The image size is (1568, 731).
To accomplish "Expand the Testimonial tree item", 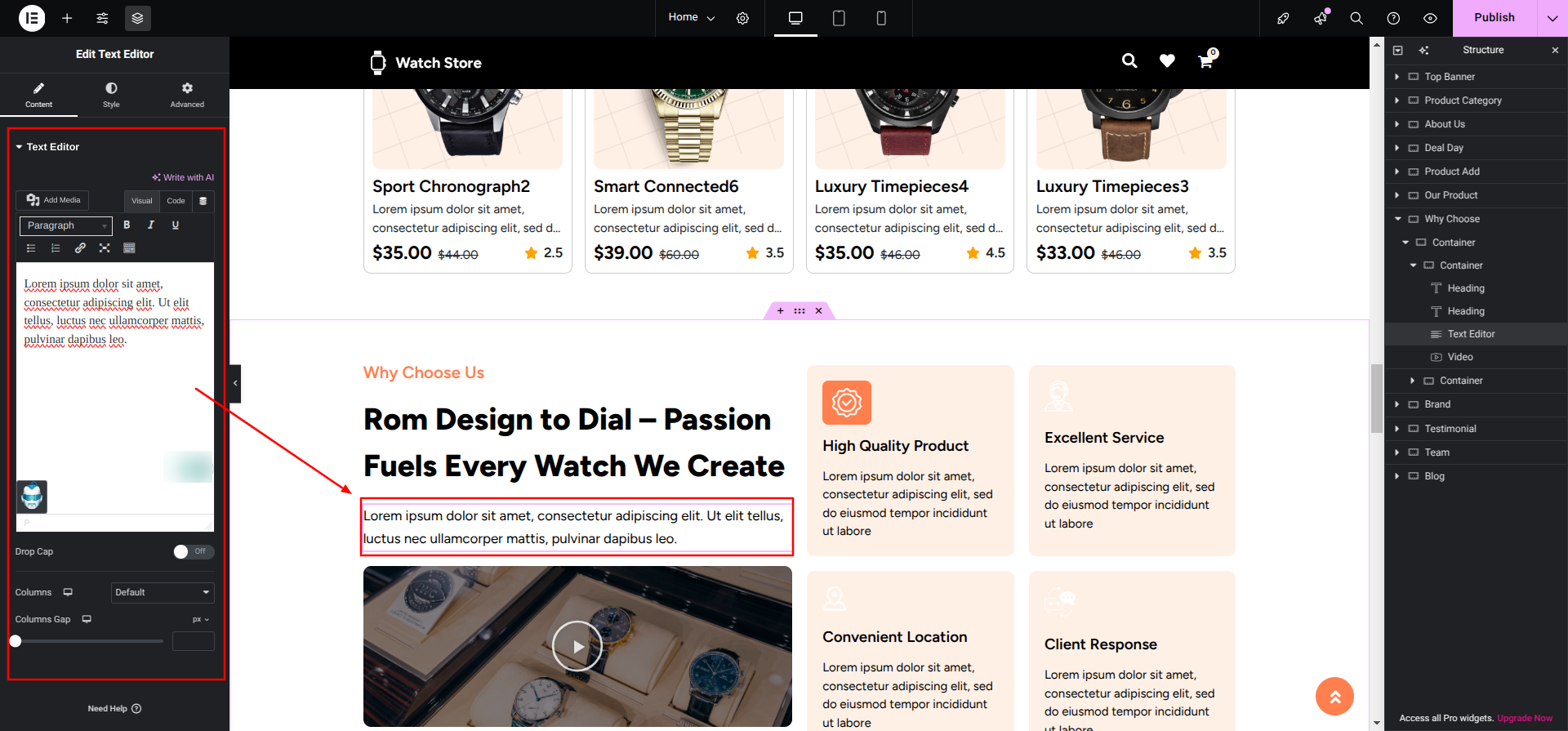I will [1397, 429].
